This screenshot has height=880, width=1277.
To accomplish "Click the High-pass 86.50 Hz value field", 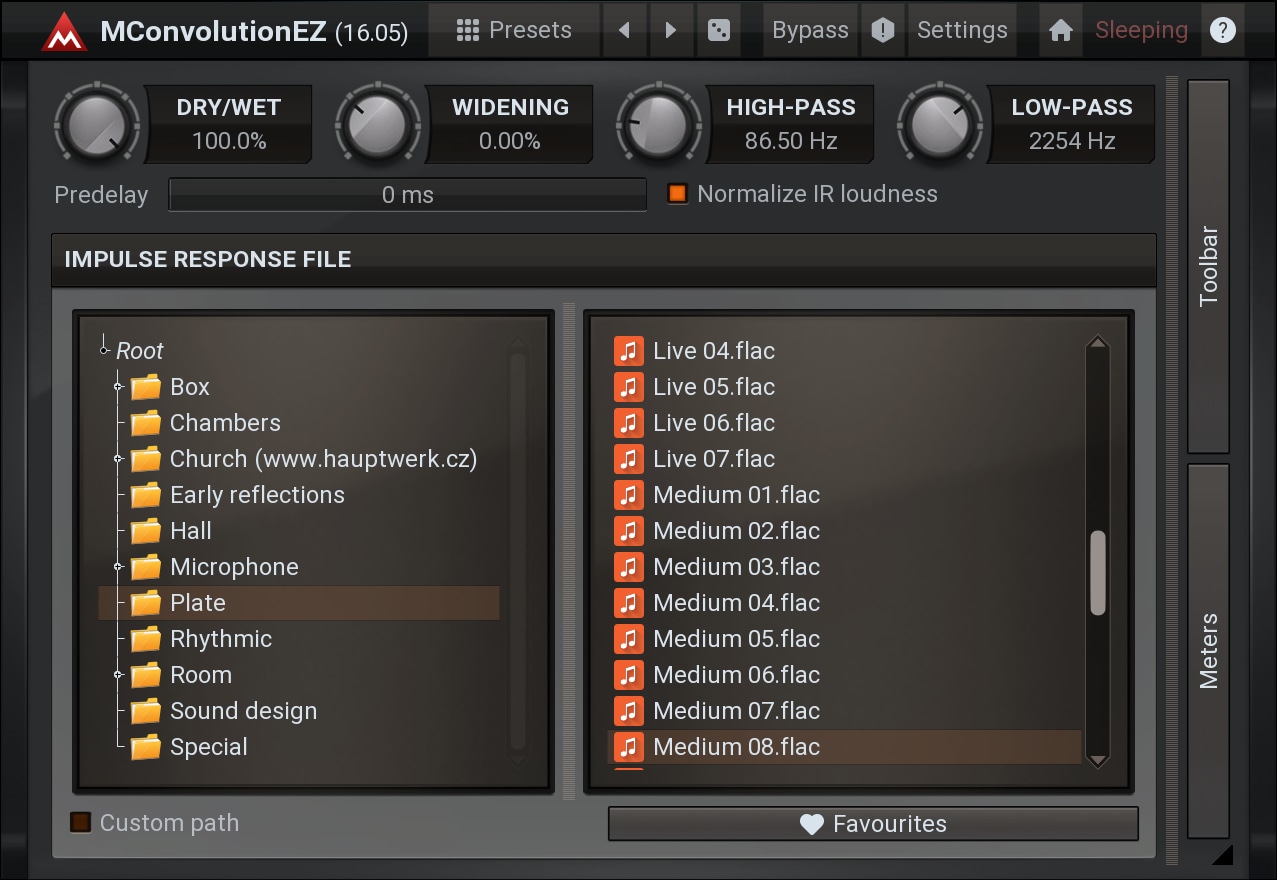I will click(x=791, y=141).
